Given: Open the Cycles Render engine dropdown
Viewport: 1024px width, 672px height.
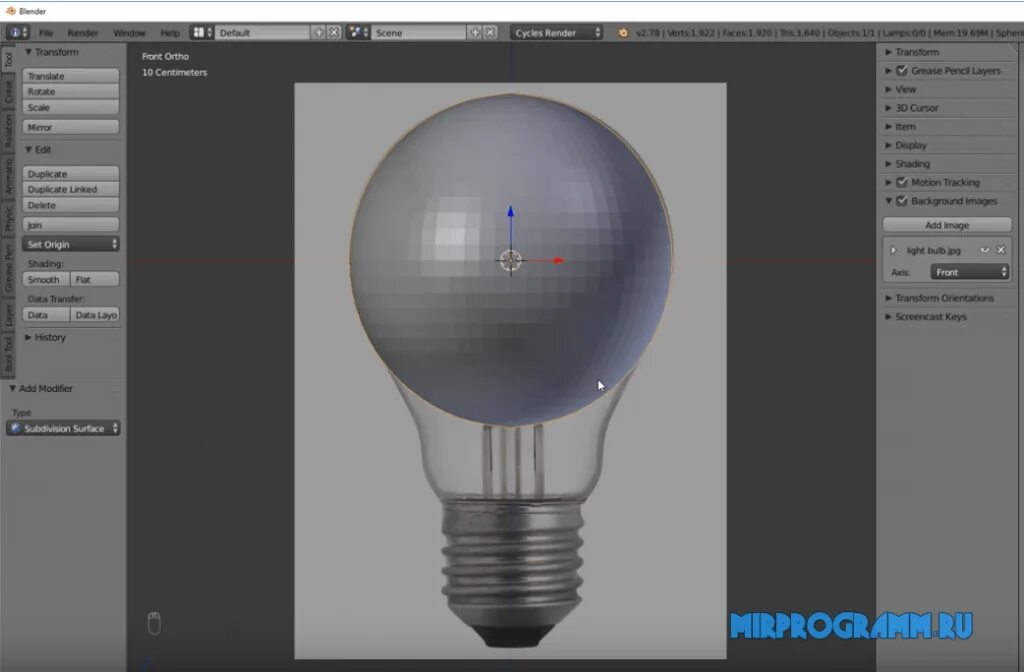Looking at the screenshot, I should [557, 32].
